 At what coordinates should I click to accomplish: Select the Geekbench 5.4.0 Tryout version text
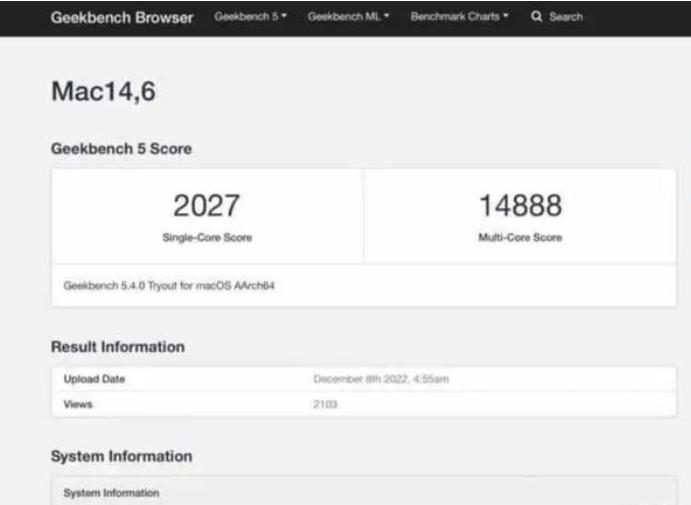(169, 286)
